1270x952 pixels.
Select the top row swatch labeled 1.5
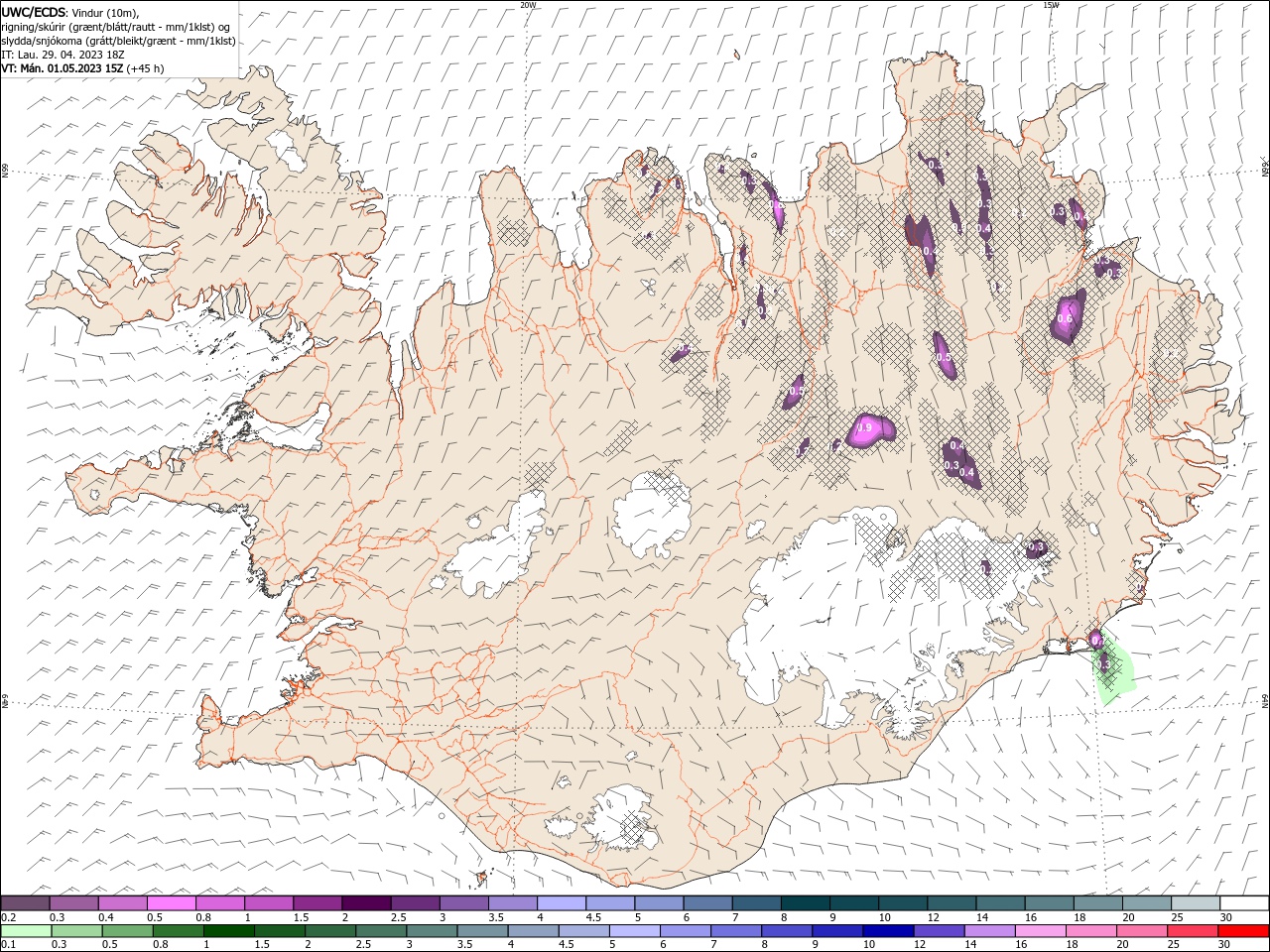(x=317, y=902)
